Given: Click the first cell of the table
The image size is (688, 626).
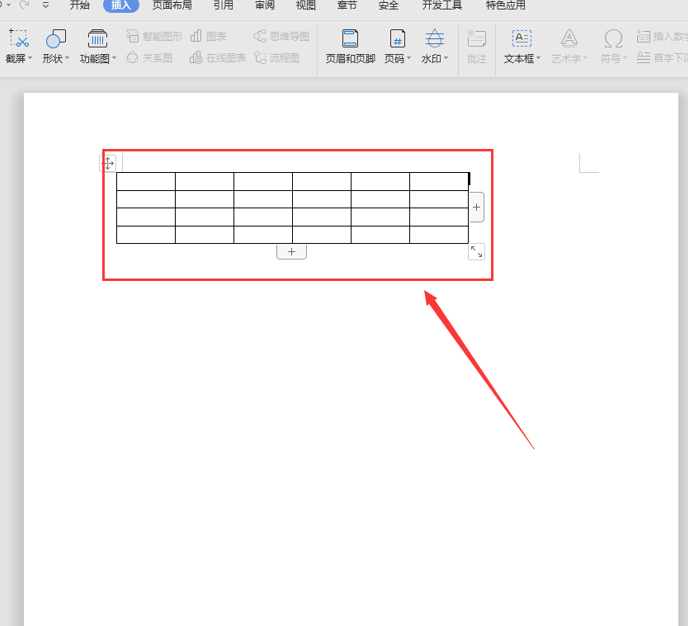Looking at the screenshot, I should pos(146,181).
